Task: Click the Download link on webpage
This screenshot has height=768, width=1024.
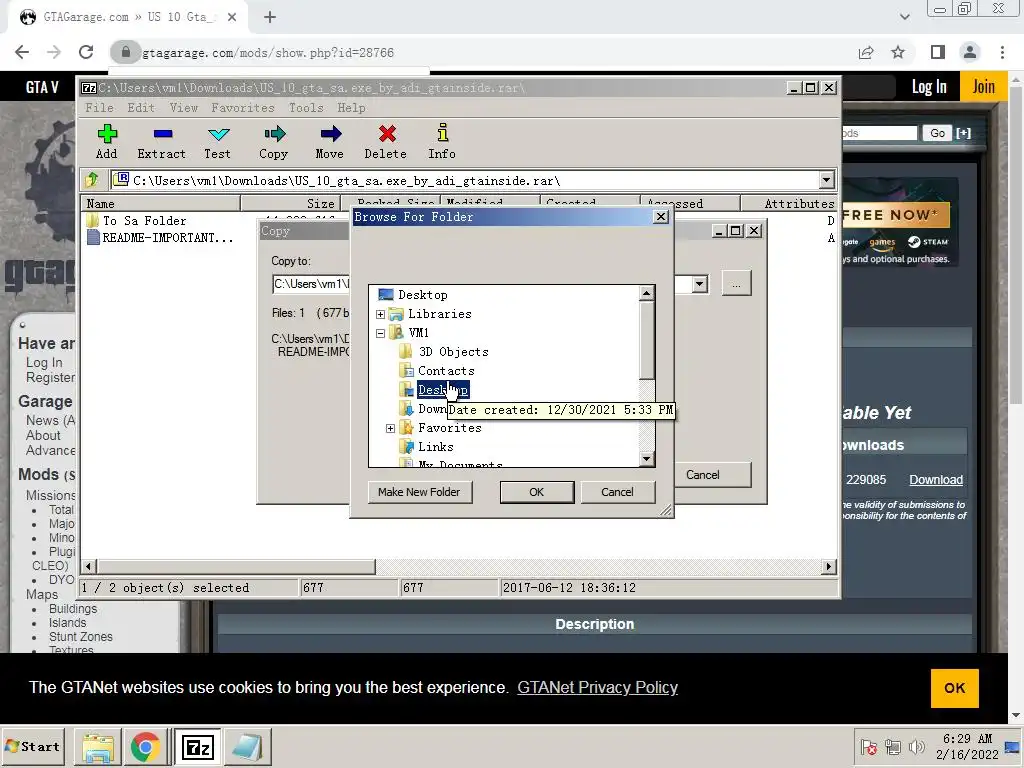Action: (x=936, y=480)
